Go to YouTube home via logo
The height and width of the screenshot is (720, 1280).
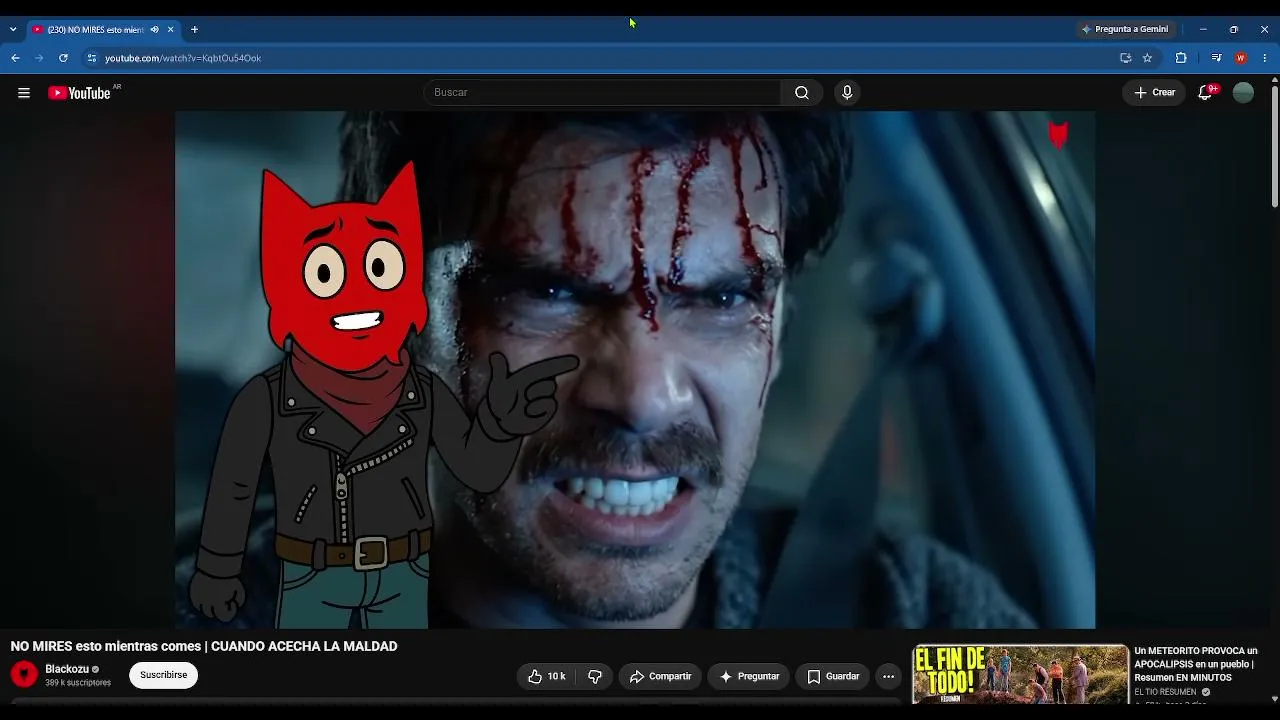tap(80, 93)
